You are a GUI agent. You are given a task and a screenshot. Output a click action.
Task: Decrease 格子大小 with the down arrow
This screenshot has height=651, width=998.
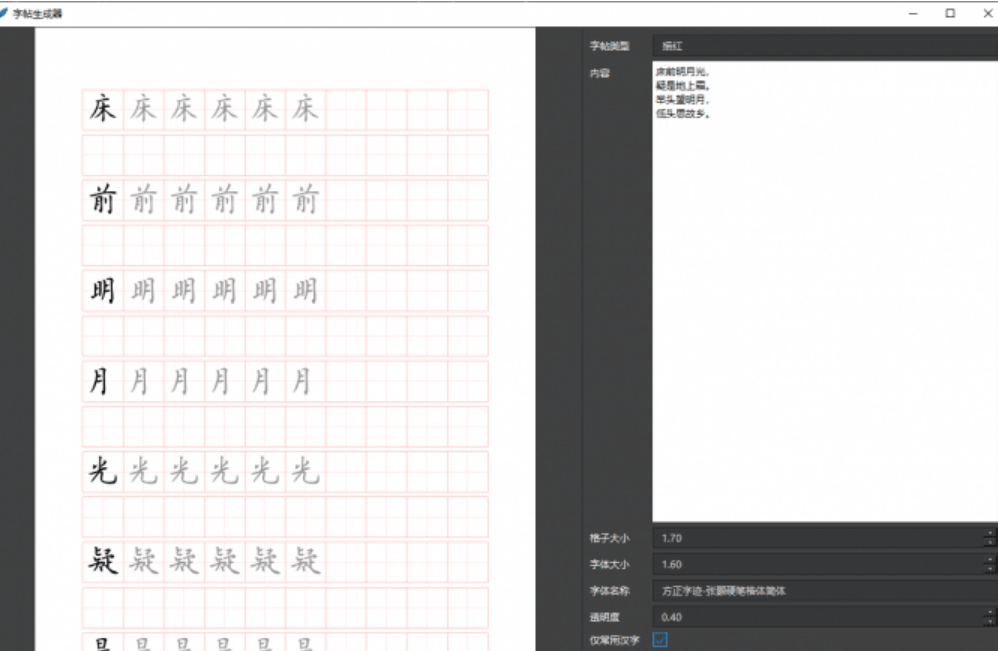pos(990,543)
